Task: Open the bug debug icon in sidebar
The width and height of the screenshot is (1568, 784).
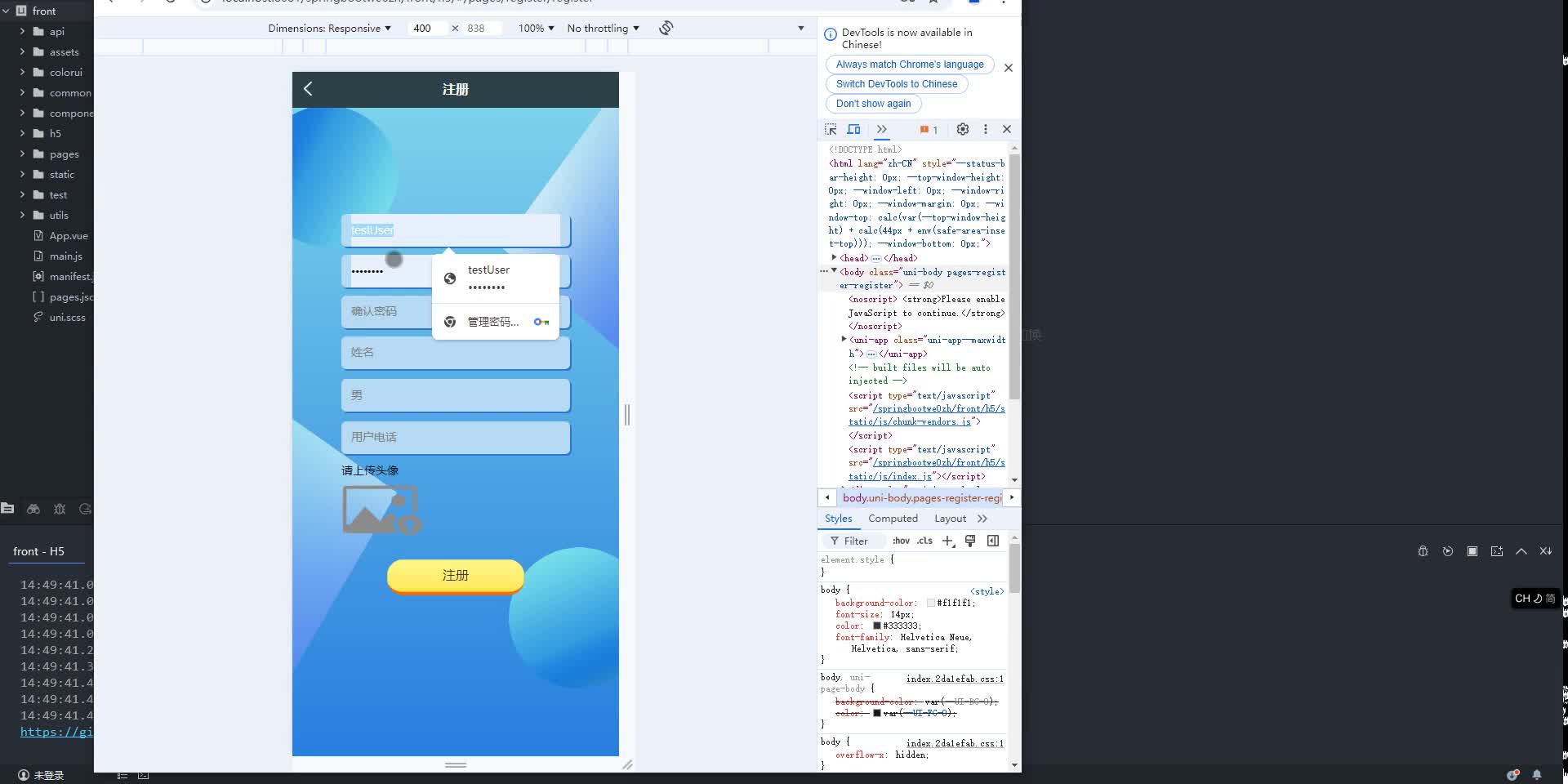Action: click(x=60, y=508)
